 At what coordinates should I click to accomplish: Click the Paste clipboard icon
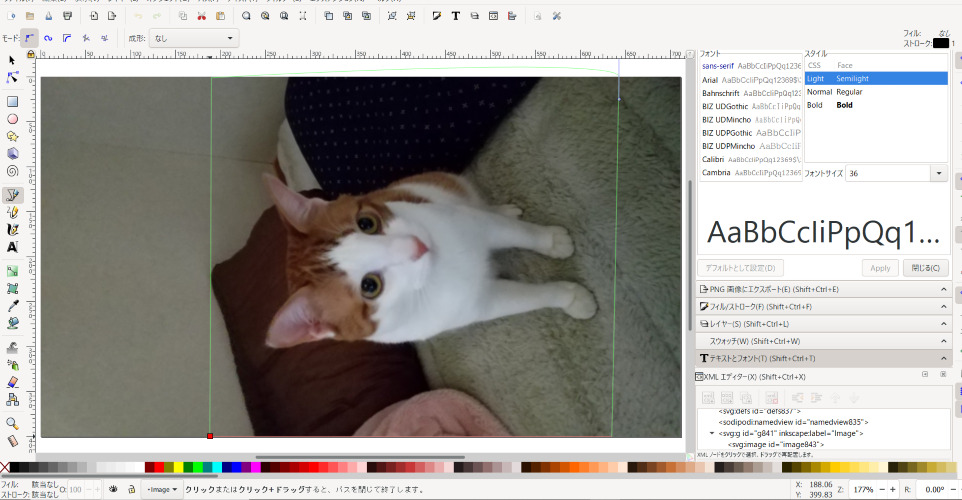[220, 16]
